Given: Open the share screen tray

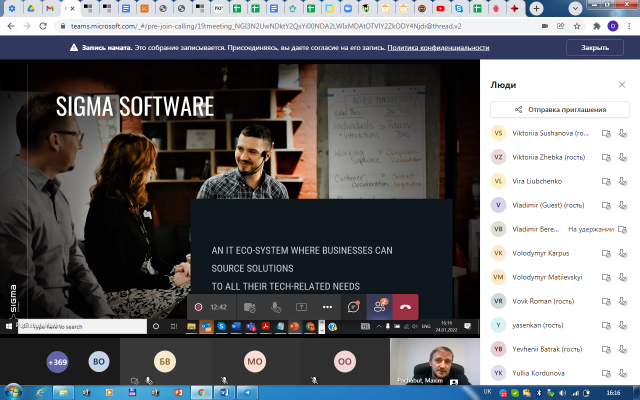Looking at the screenshot, I should click(301, 307).
